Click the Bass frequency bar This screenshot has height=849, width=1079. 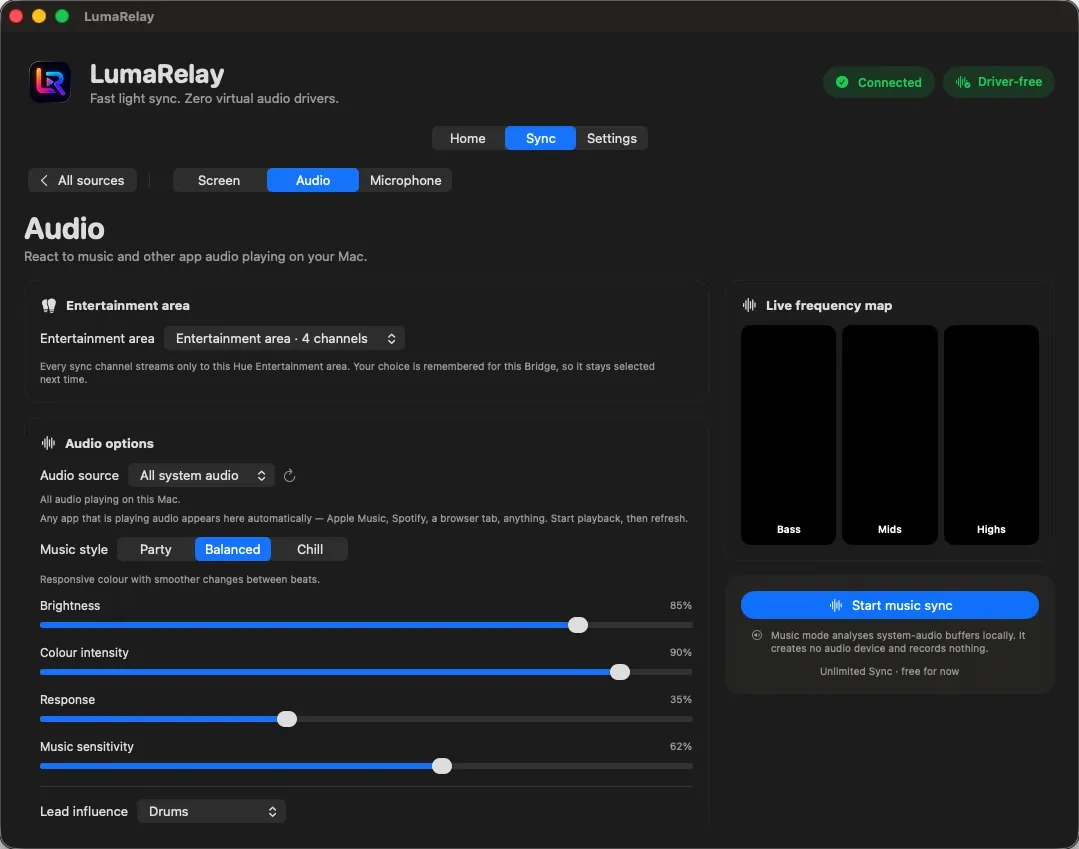click(789, 435)
